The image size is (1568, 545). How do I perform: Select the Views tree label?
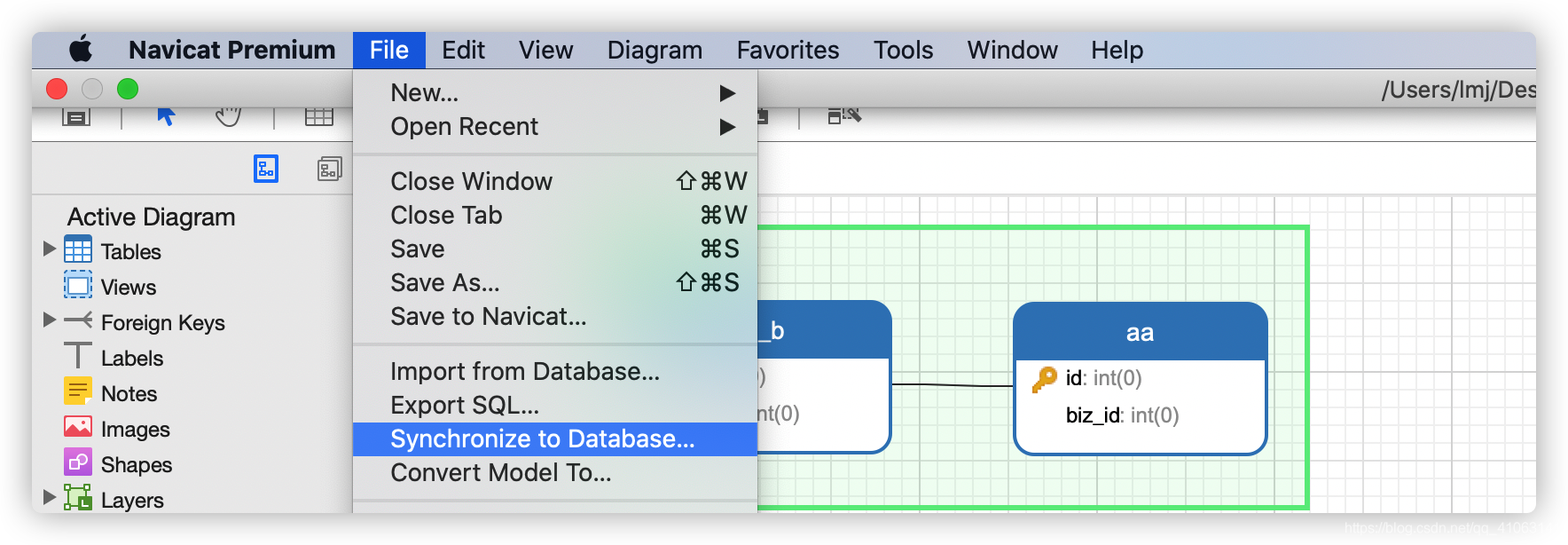click(x=129, y=288)
